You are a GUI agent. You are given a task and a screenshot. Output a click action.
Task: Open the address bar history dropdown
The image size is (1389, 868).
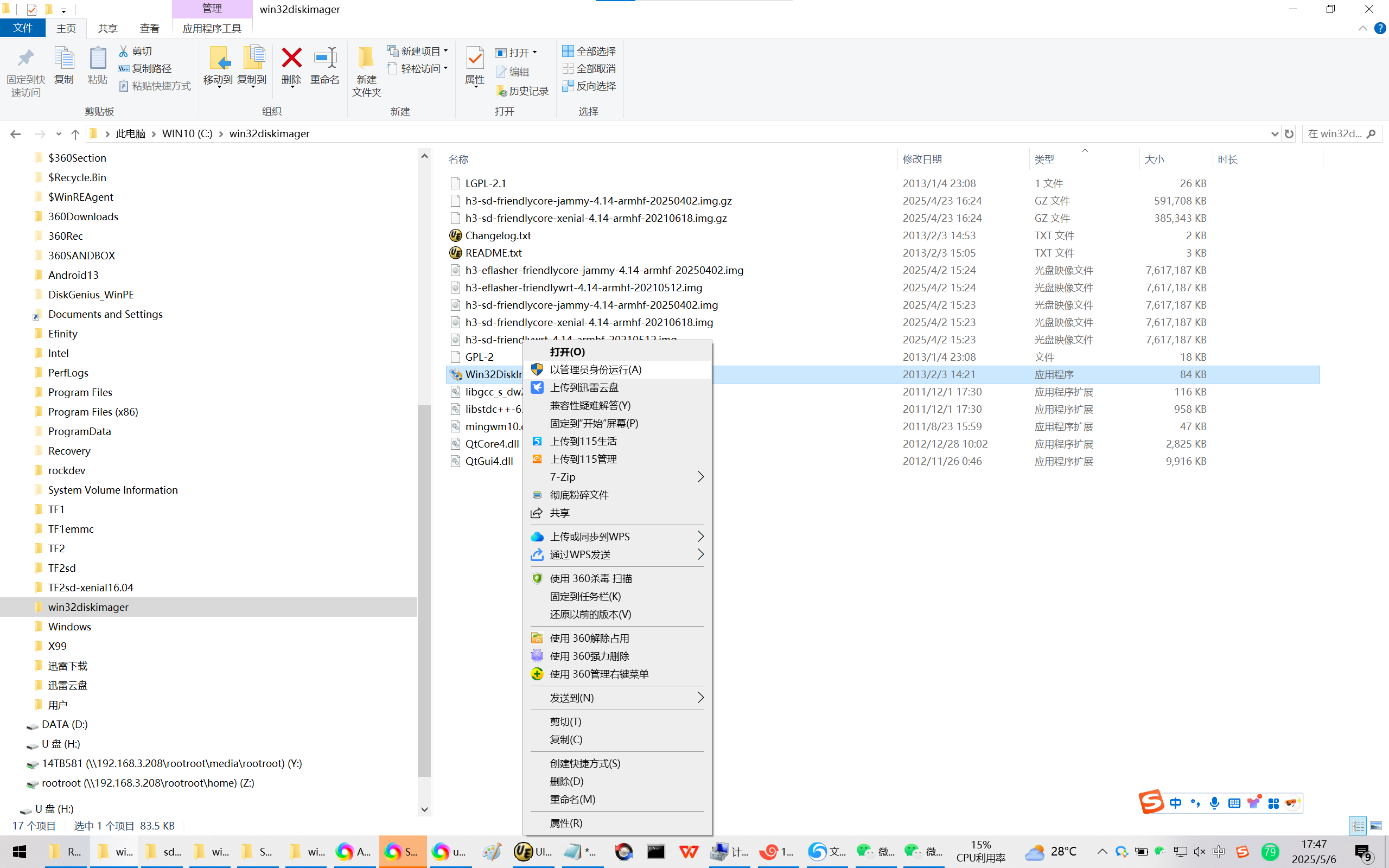click(x=1275, y=134)
